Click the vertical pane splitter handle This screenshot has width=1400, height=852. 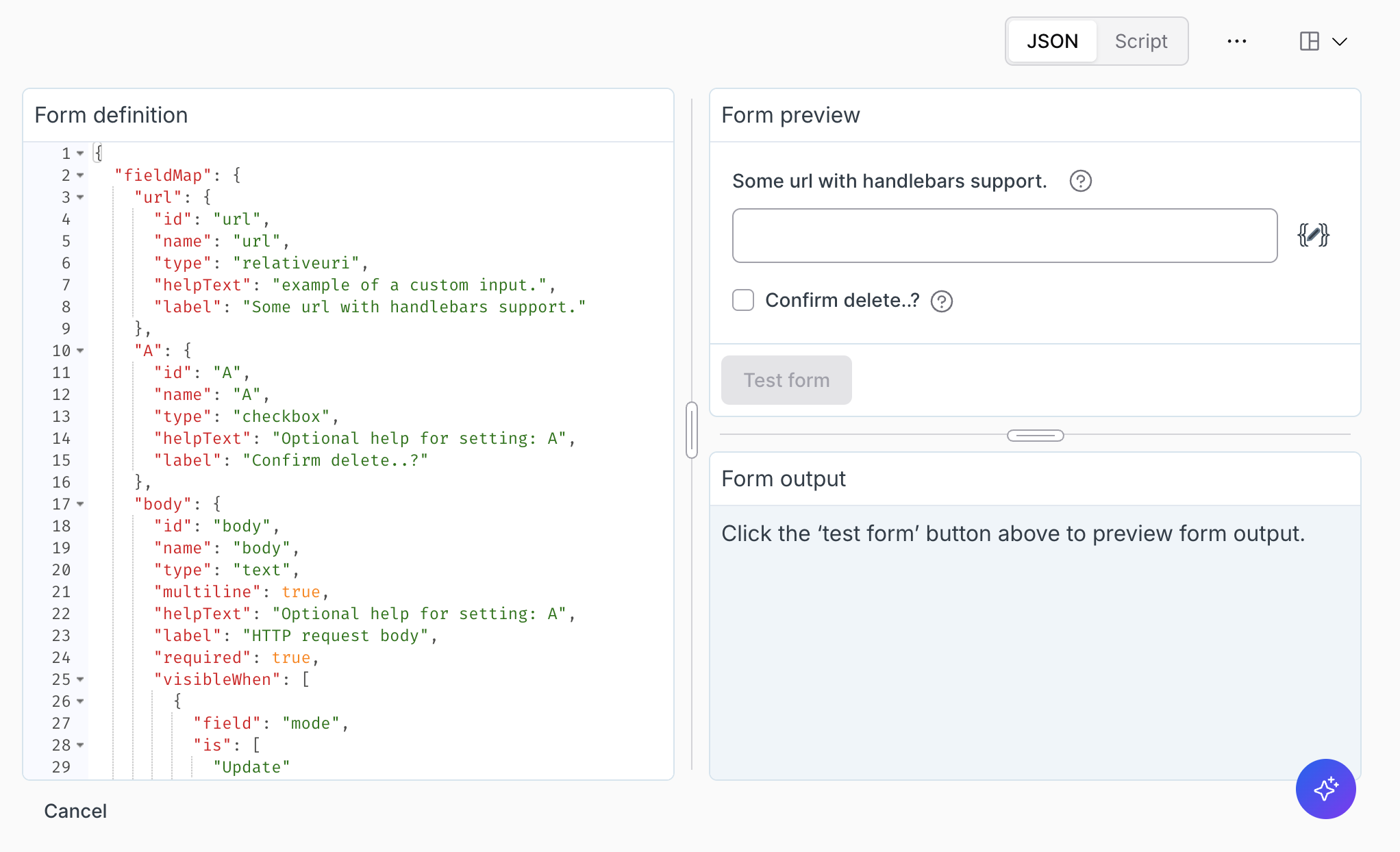click(692, 430)
